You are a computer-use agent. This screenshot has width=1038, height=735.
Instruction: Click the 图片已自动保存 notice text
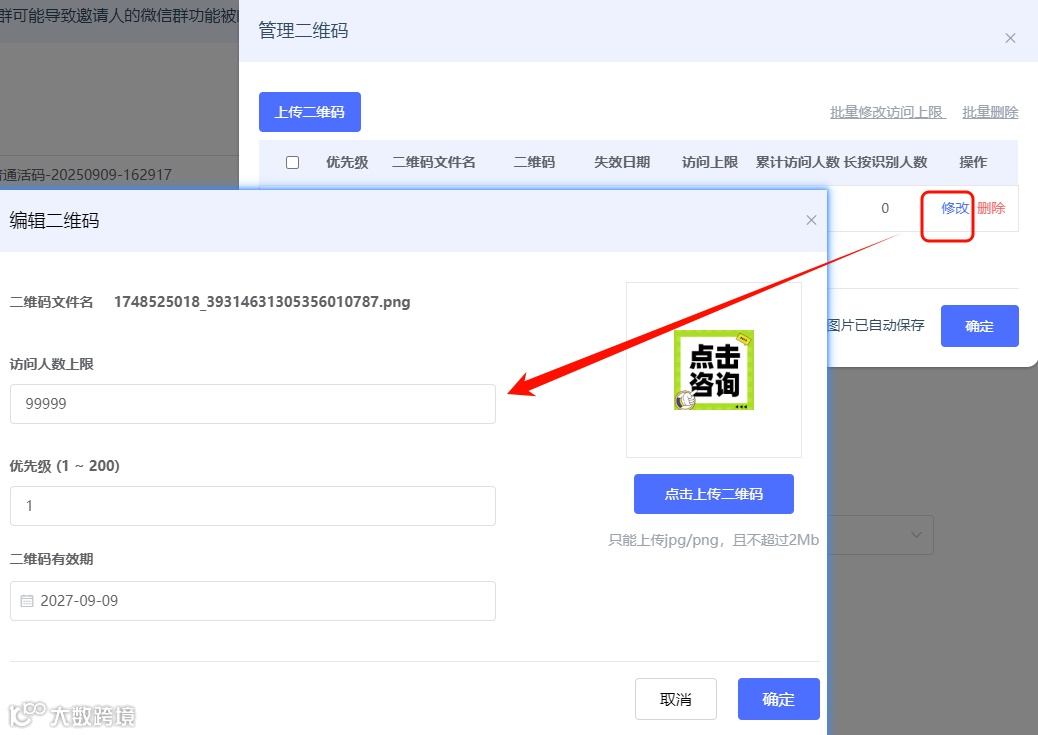point(875,325)
